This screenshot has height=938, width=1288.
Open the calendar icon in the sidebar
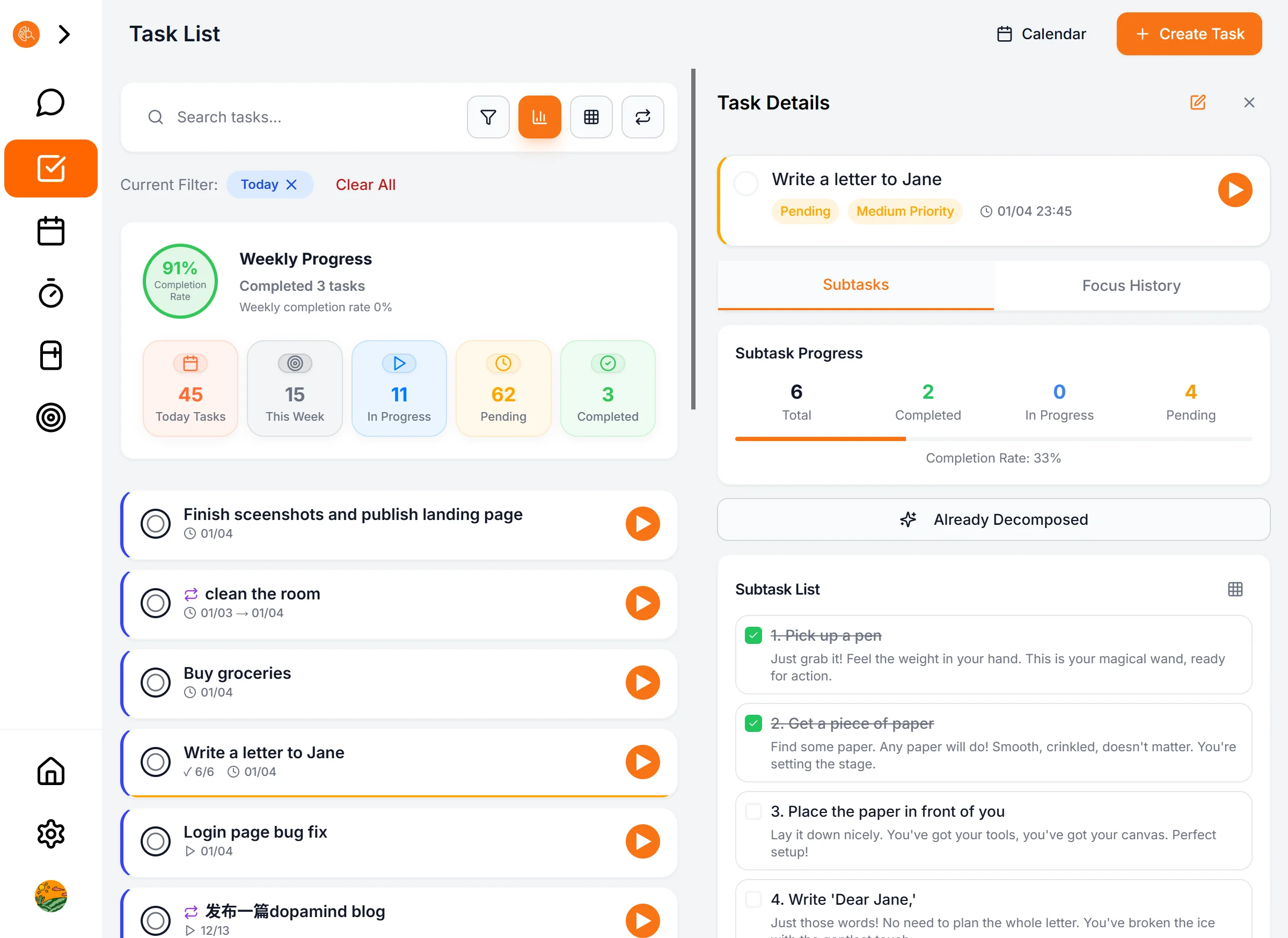click(50, 231)
